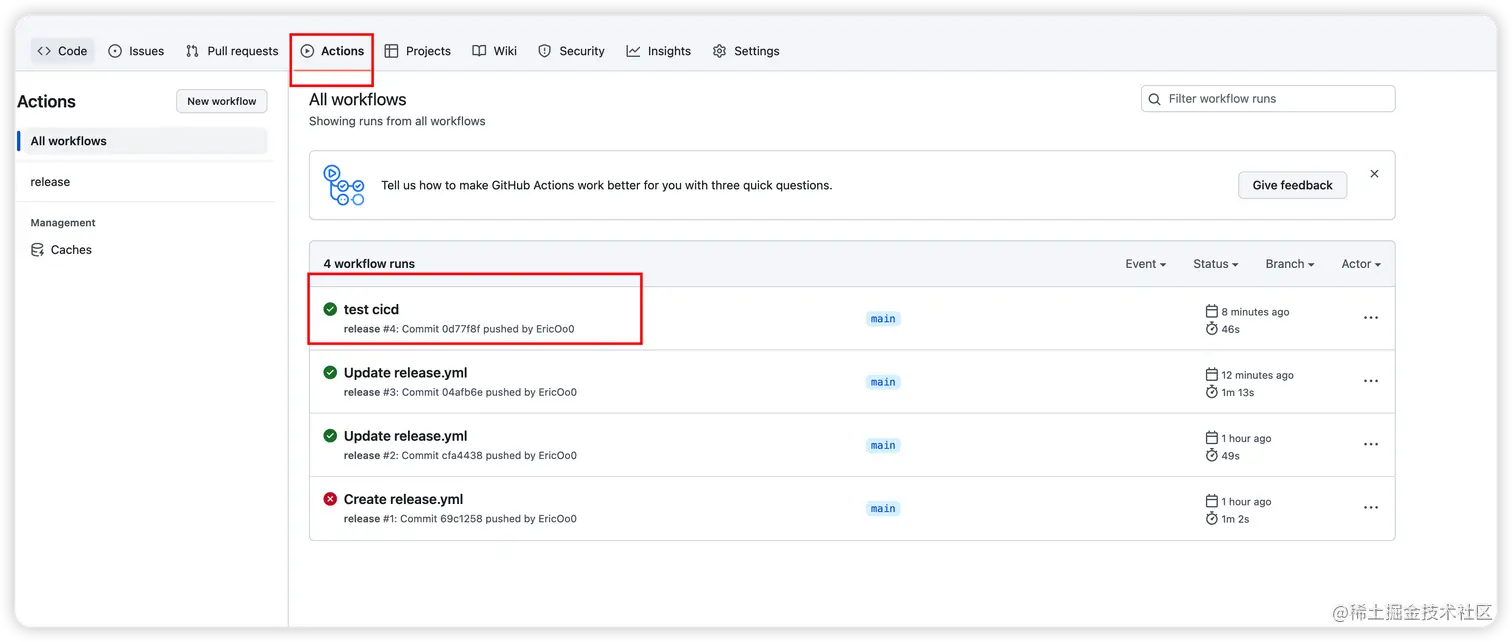Click the search magnifier icon
This screenshot has width=1512, height=642.
(x=1155, y=99)
